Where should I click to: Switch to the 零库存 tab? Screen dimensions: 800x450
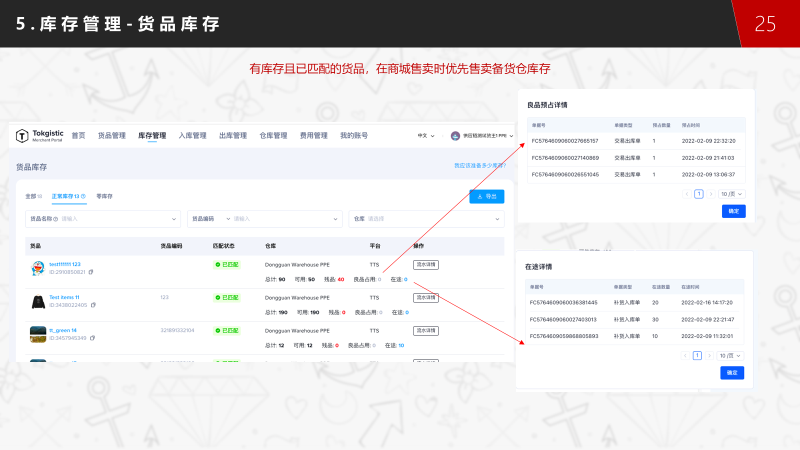tap(104, 196)
